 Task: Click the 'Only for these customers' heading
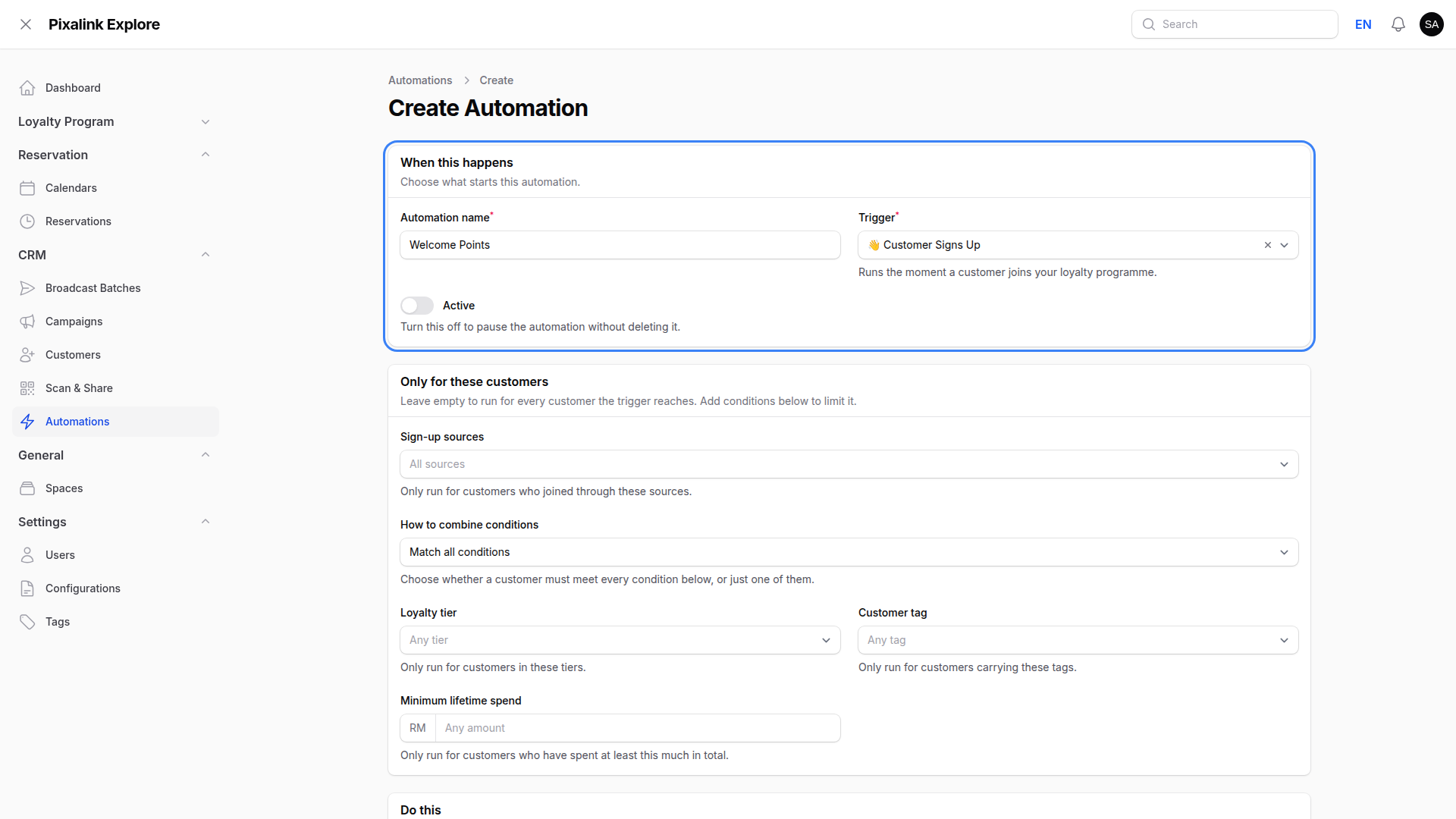(x=474, y=381)
